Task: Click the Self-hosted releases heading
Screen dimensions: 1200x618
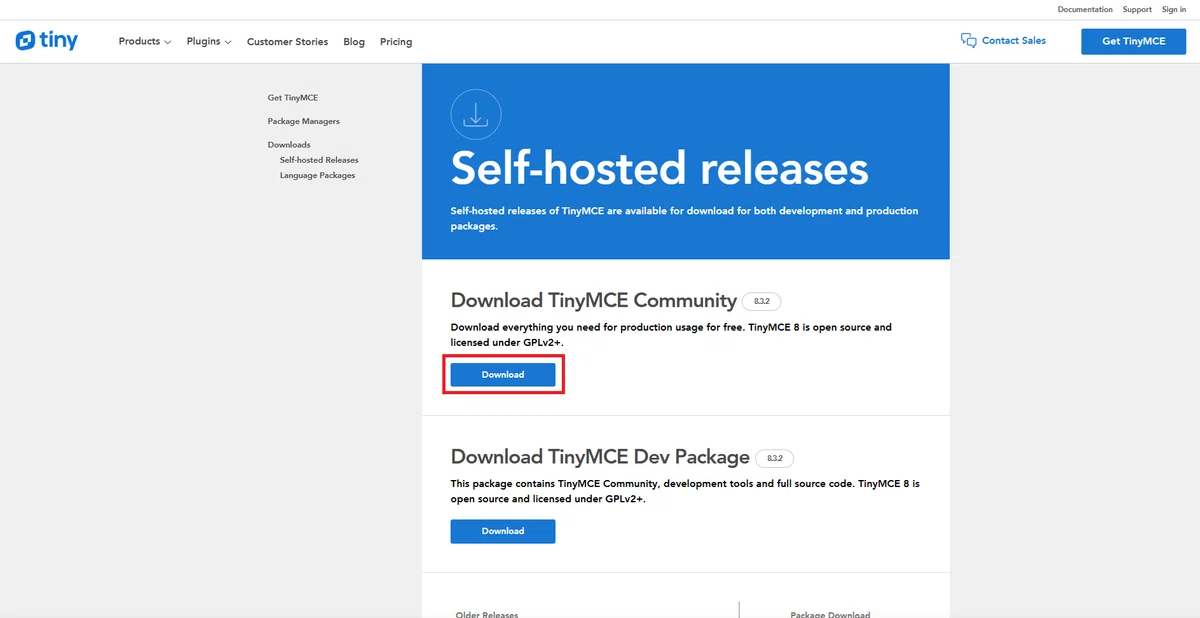Action: (x=660, y=168)
